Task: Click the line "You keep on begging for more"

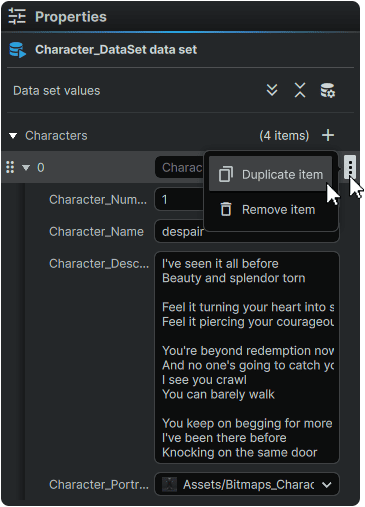Action: tap(247, 423)
